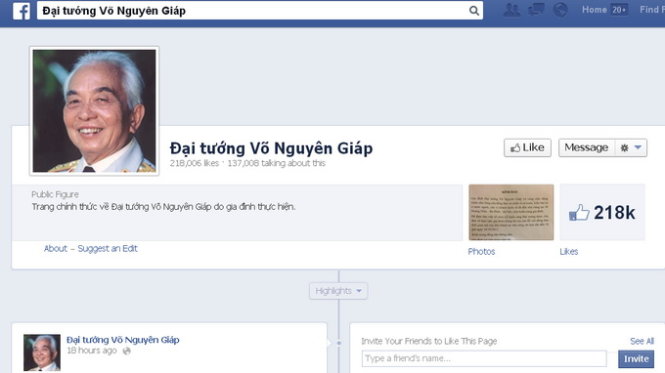Expand the Highlights dropdown
The image size is (665, 373).
point(338,291)
